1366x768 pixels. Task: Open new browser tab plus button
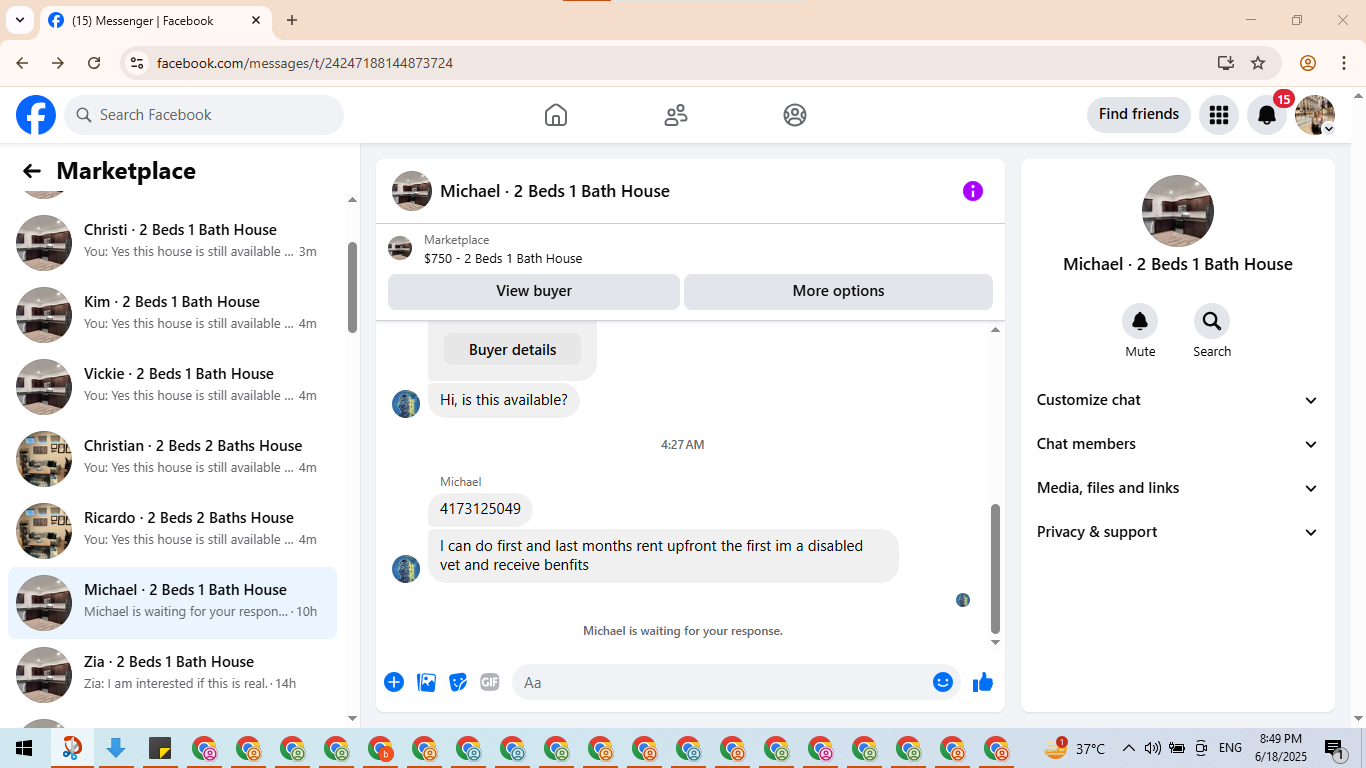292,20
